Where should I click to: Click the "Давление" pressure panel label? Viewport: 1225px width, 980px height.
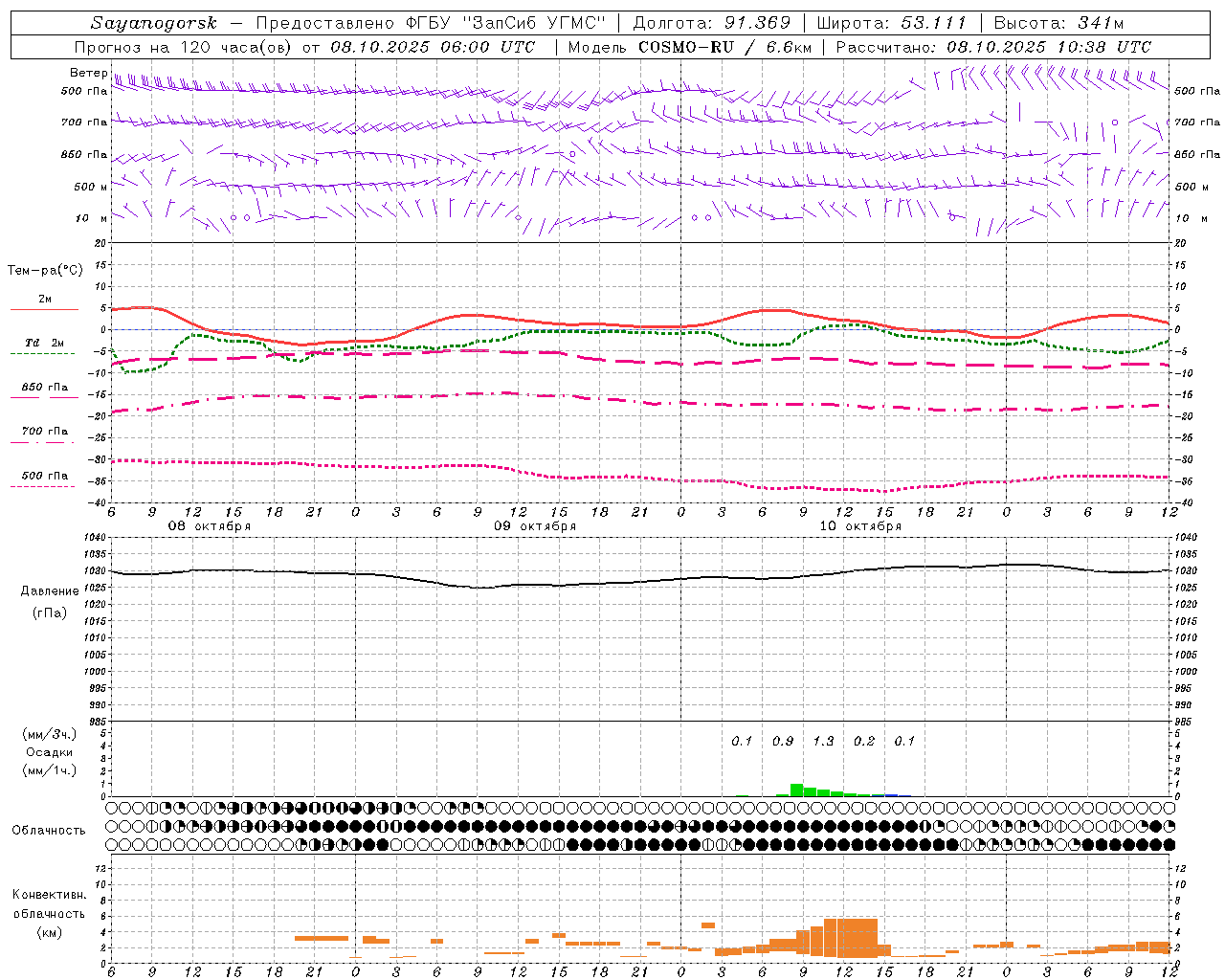coord(50,591)
